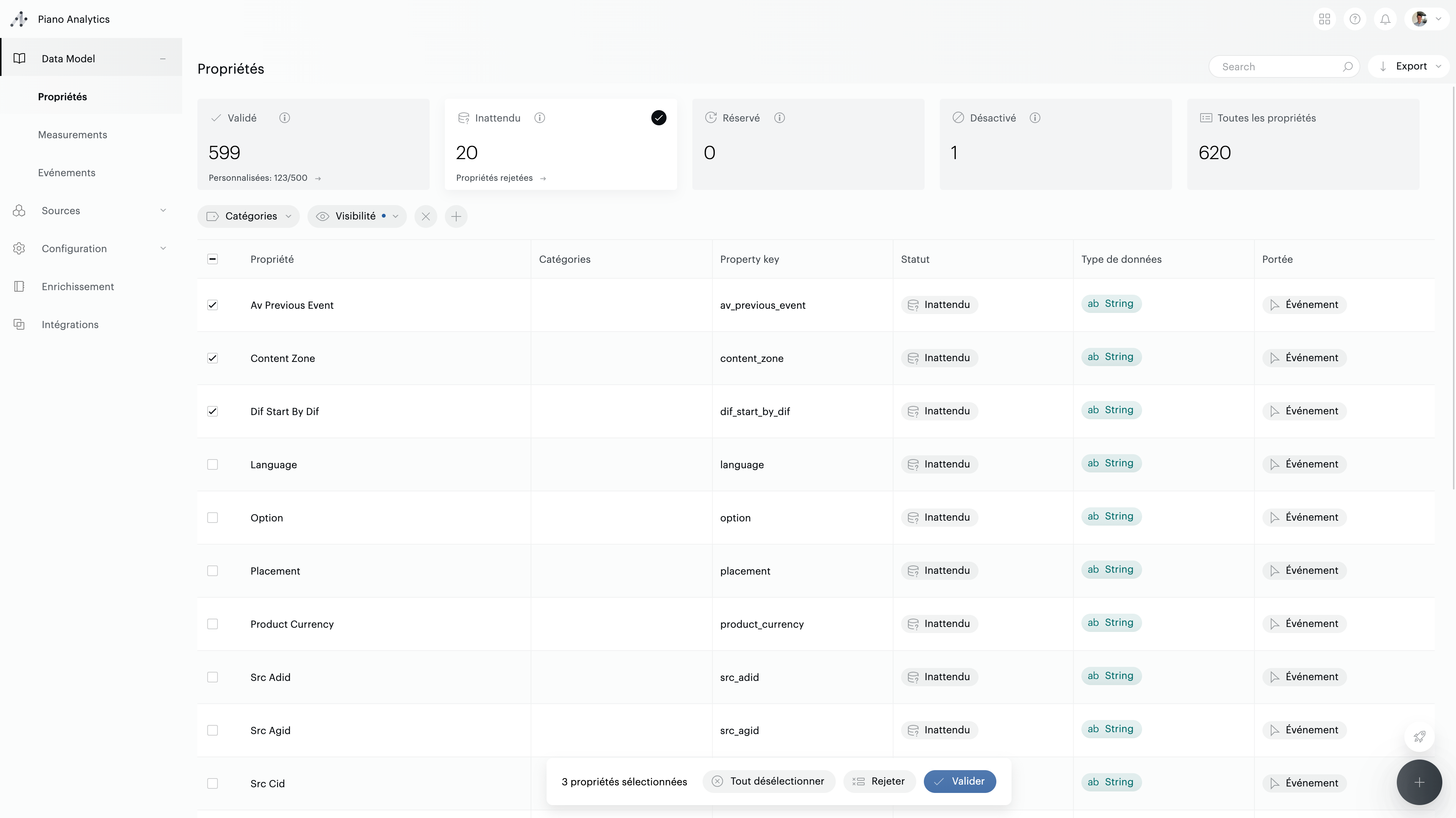The height and width of the screenshot is (818, 1456).
Task: Toggle the header select-all checkbox
Action: (213, 259)
